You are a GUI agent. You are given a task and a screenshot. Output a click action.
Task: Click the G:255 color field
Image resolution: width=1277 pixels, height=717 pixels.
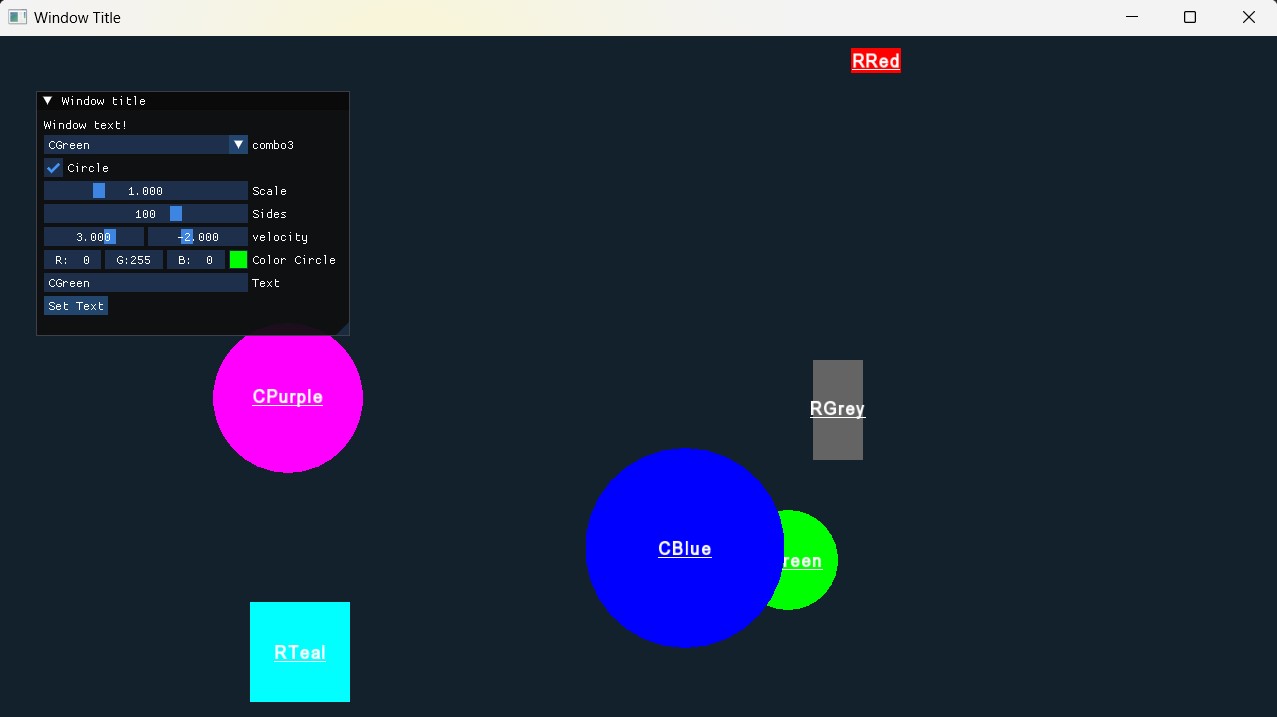[134, 260]
